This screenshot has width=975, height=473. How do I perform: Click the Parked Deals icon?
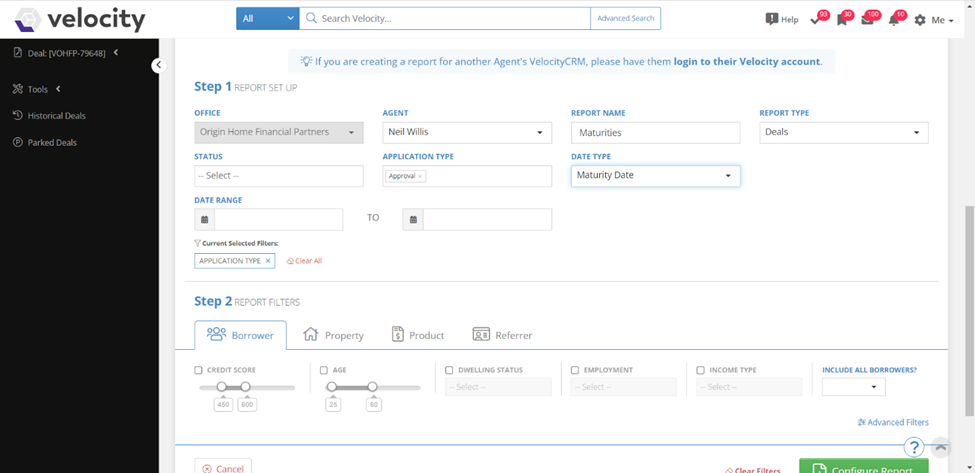click(x=18, y=142)
